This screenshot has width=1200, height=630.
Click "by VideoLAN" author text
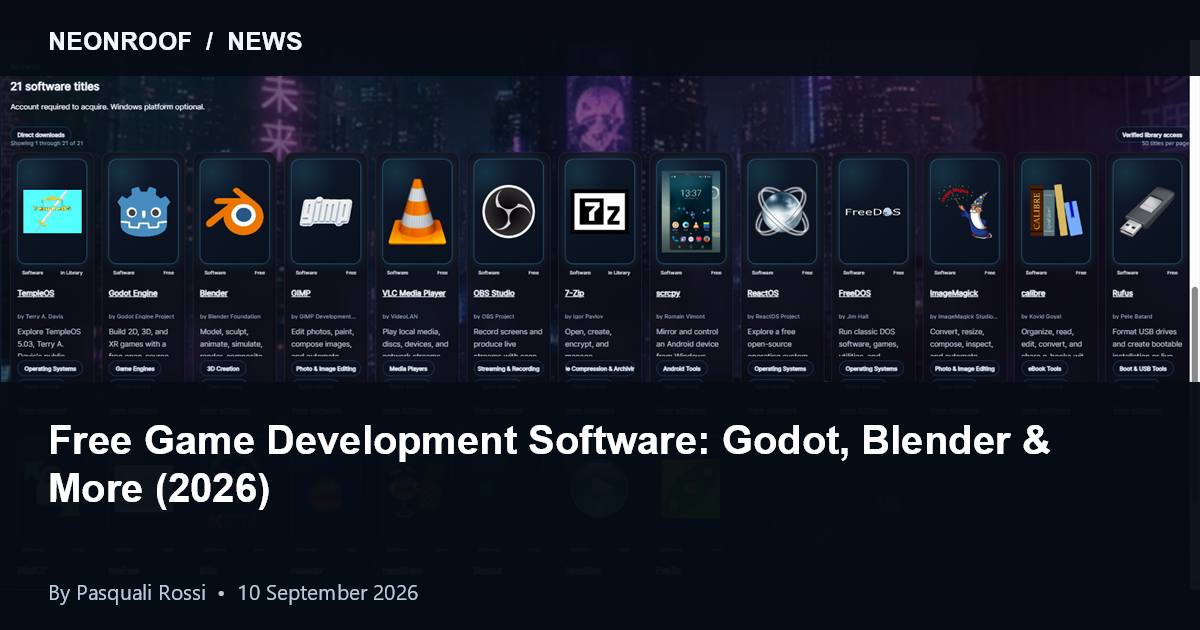click(x=401, y=316)
